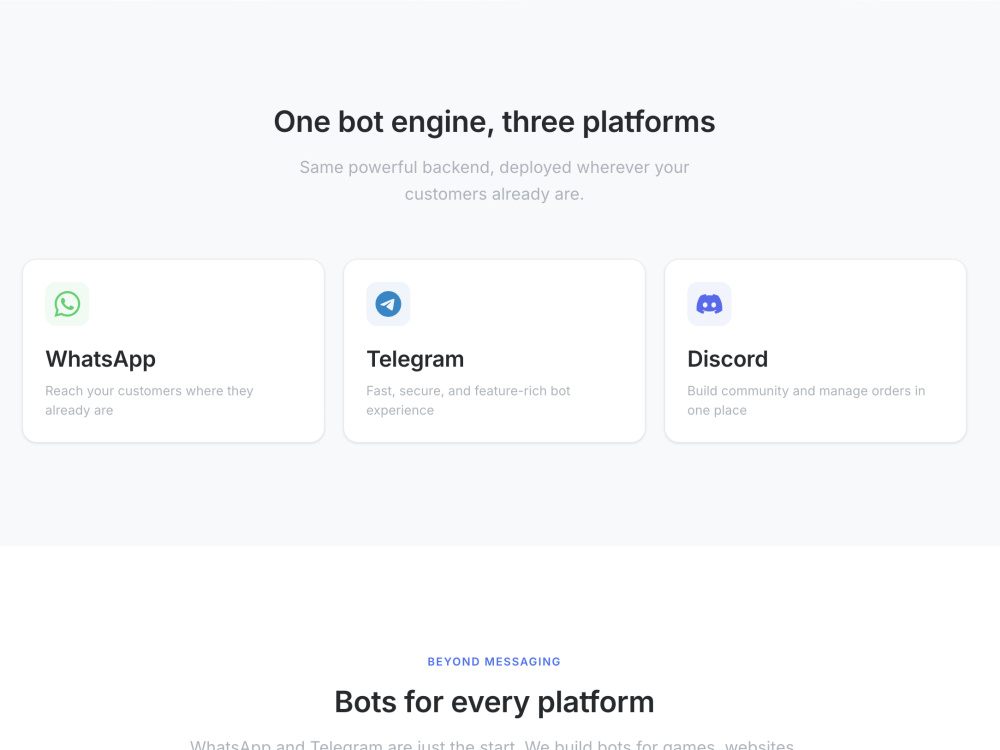The height and width of the screenshot is (750, 1000).
Task: Click 'one place' text in Discord card
Action: (x=717, y=410)
